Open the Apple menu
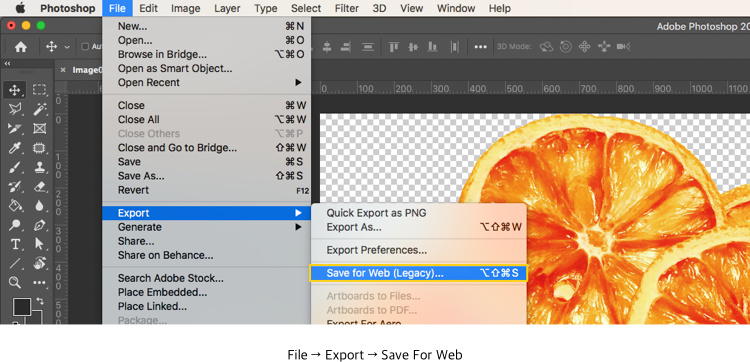 20,8
